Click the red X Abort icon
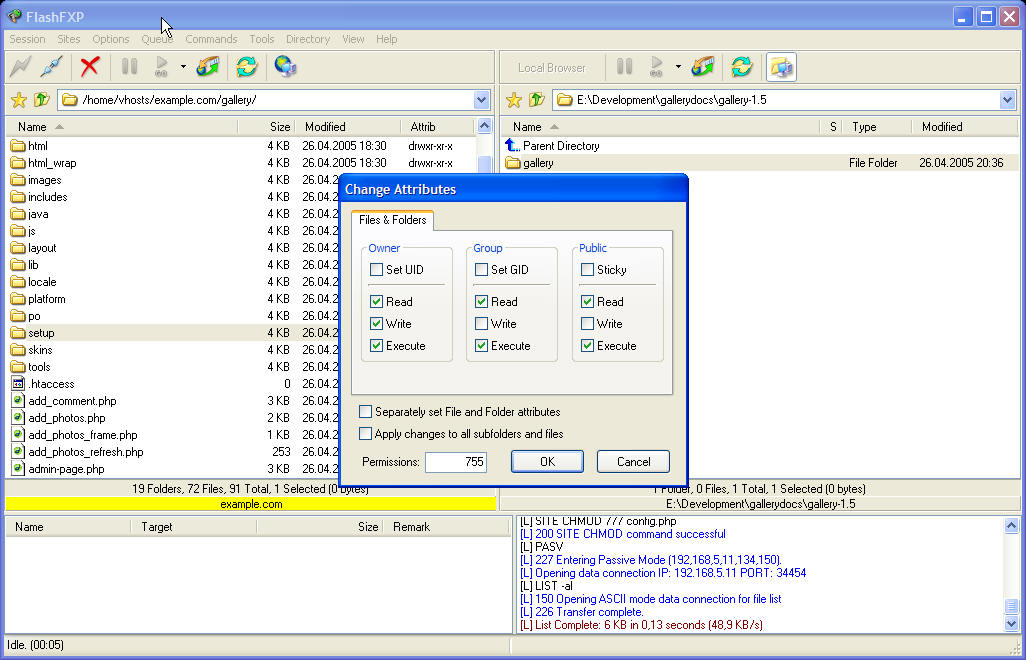This screenshot has height=660, width=1026. [90, 66]
